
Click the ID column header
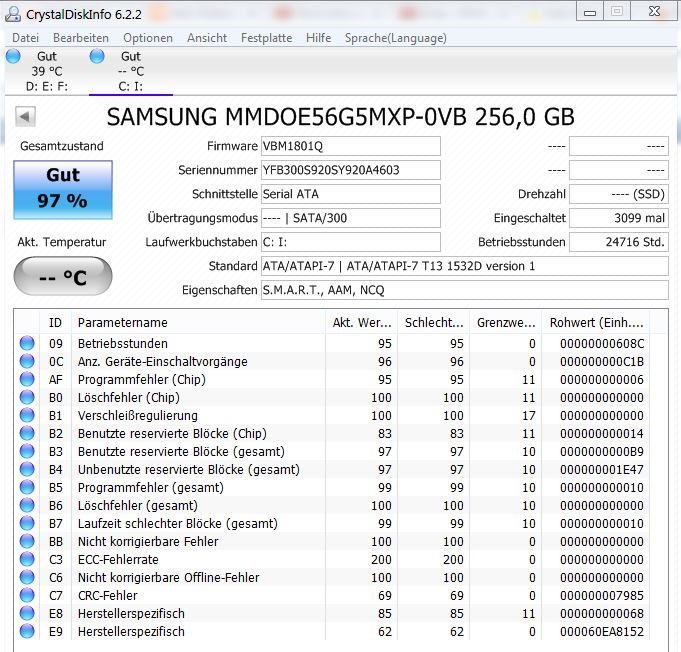click(55, 323)
